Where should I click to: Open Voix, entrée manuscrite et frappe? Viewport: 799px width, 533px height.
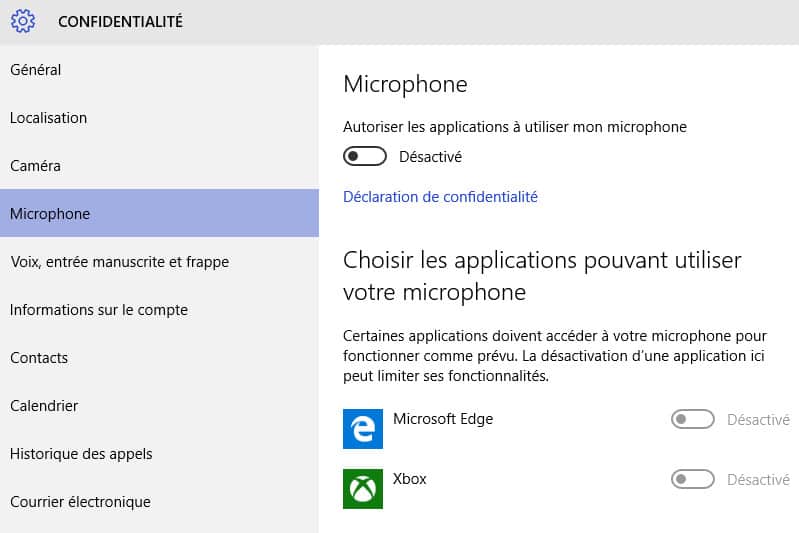pyautogui.click(x=159, y=261)
